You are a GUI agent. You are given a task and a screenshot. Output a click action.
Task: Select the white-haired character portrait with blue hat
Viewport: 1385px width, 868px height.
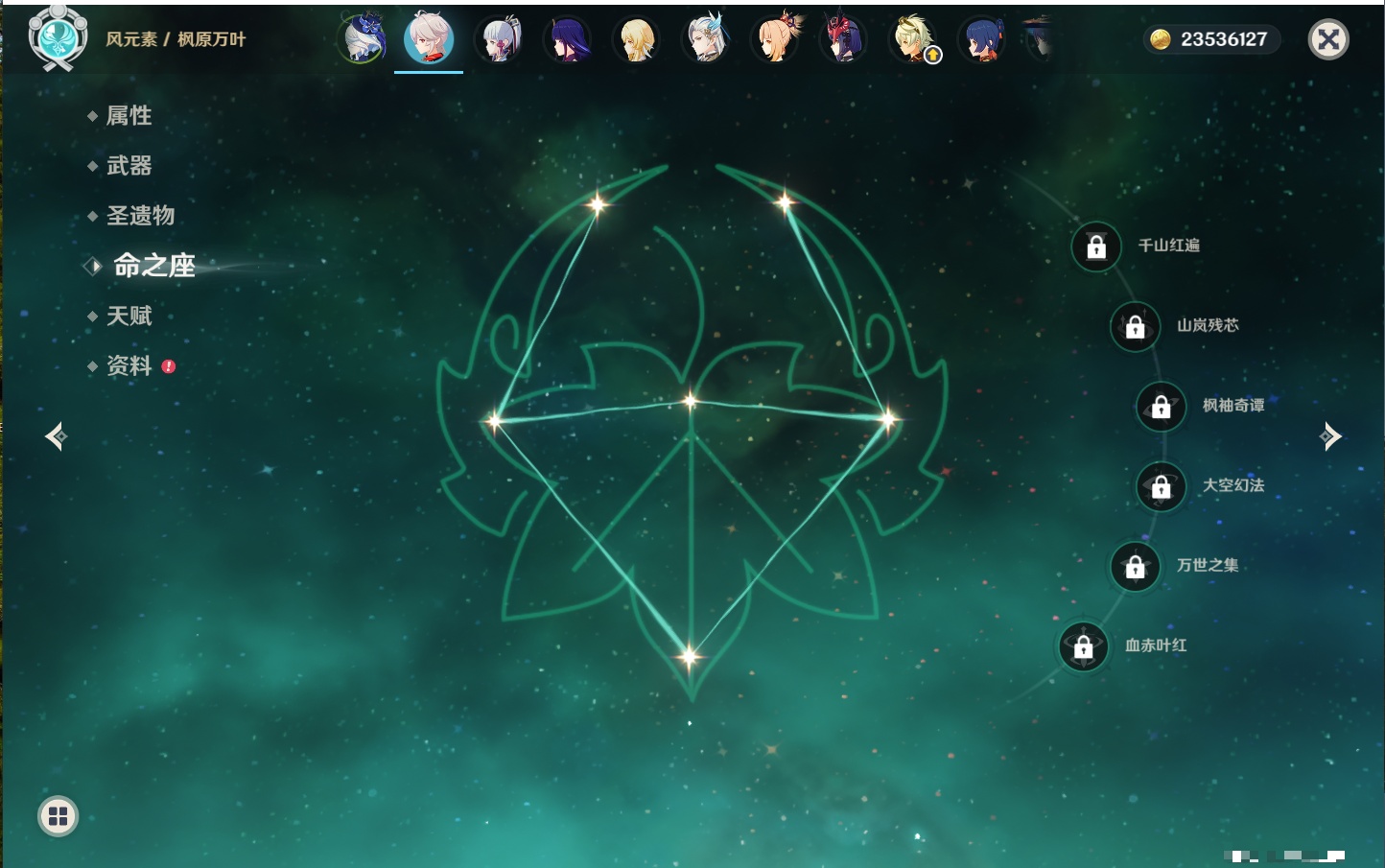(x=362, y=38)
